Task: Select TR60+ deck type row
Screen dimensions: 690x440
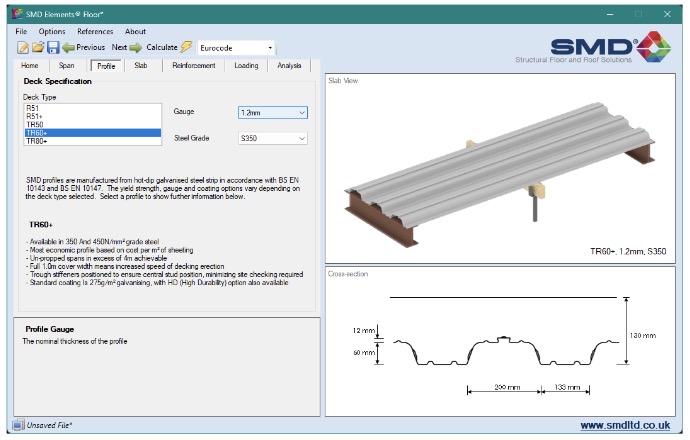Action: [x=92, y=133]
